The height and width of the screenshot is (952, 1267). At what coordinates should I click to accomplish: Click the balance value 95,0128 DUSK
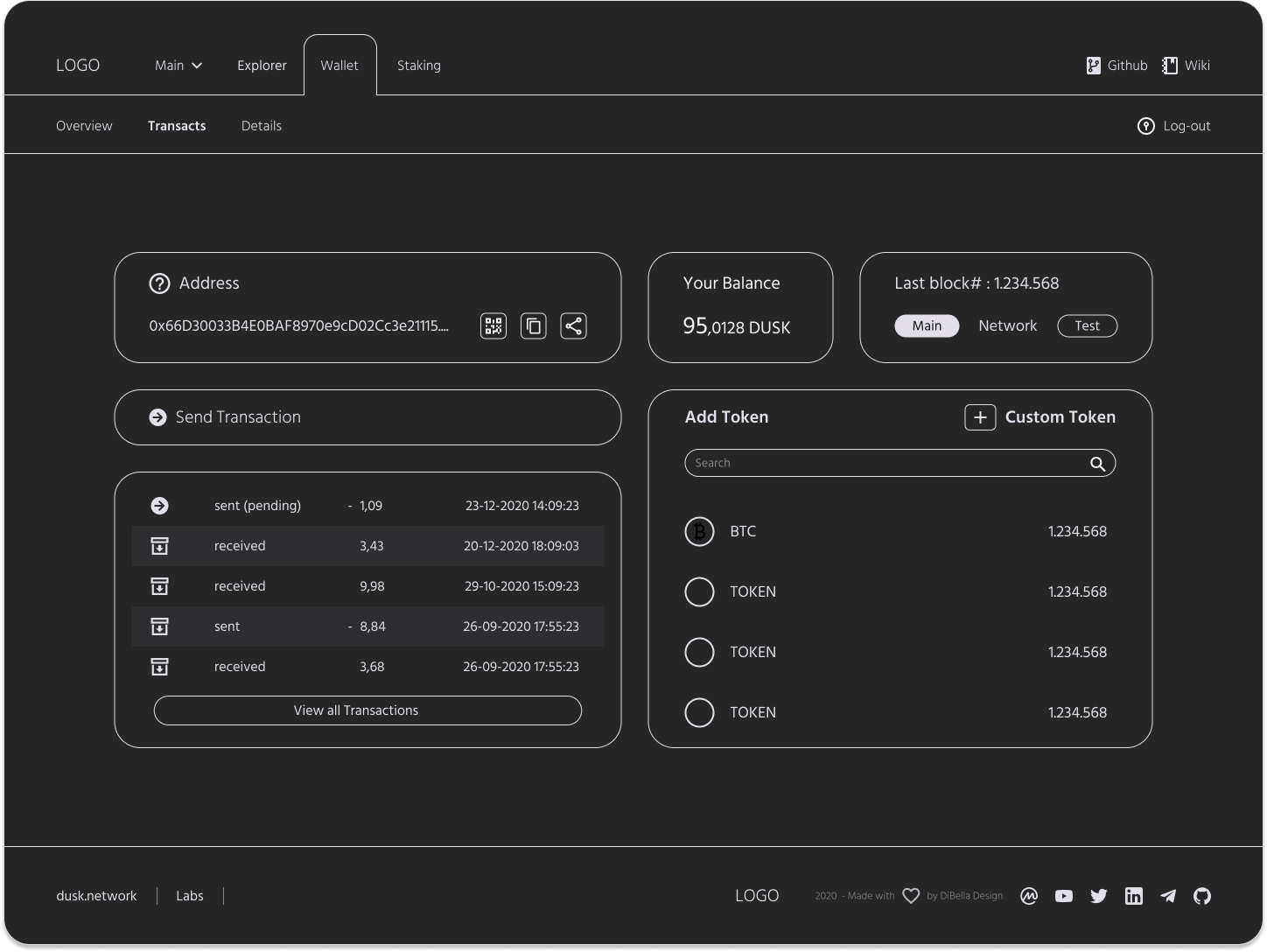pyautogui.click(x=737, y=326)
